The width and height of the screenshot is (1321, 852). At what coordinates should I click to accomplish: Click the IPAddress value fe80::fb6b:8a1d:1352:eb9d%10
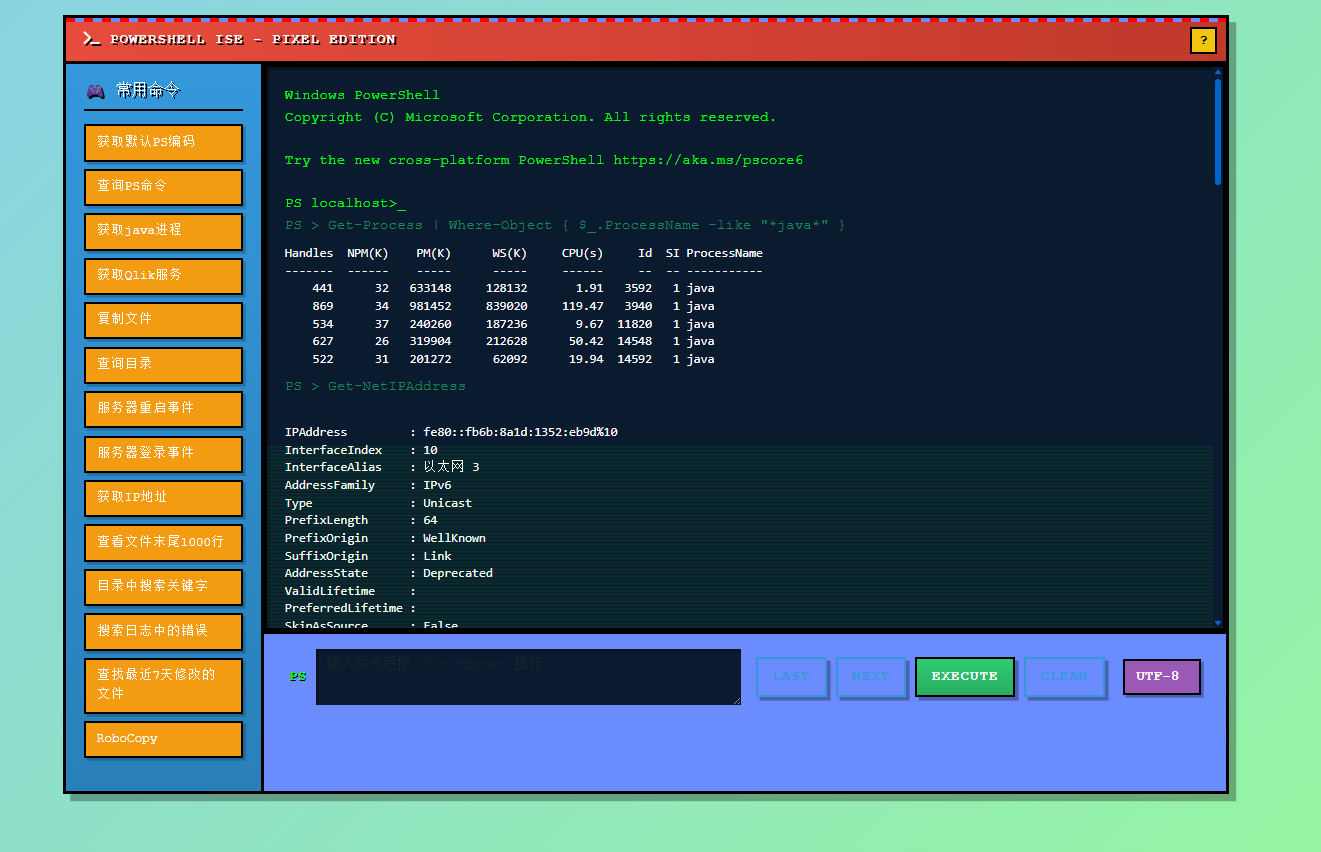click(x=520, y=432)
